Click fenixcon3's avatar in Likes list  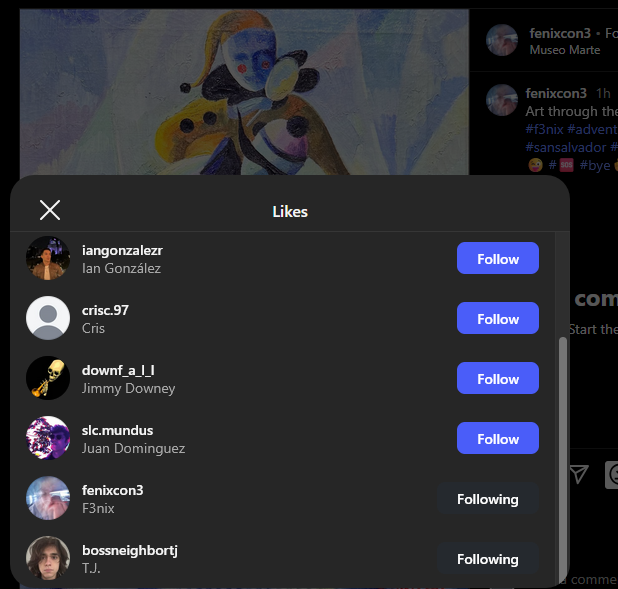click(x=48, y=498)
